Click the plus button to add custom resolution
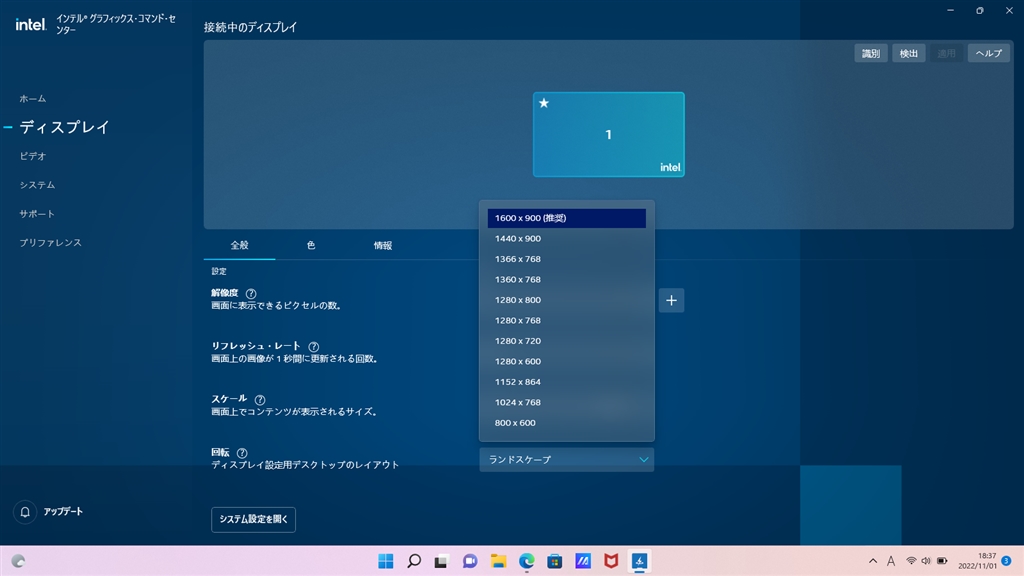Image resolution: width=1024 pixels, height=576 pixels. click(671, 300)
